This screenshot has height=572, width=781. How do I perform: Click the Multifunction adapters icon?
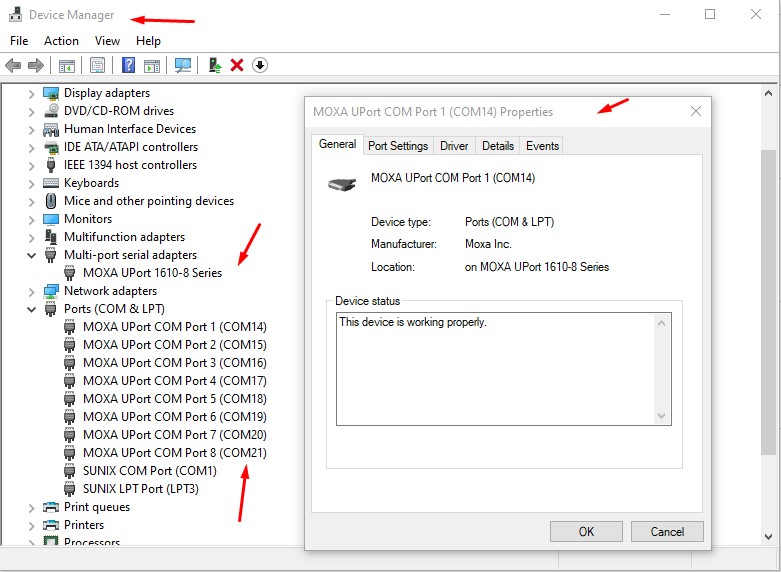(x=51, y=237)
